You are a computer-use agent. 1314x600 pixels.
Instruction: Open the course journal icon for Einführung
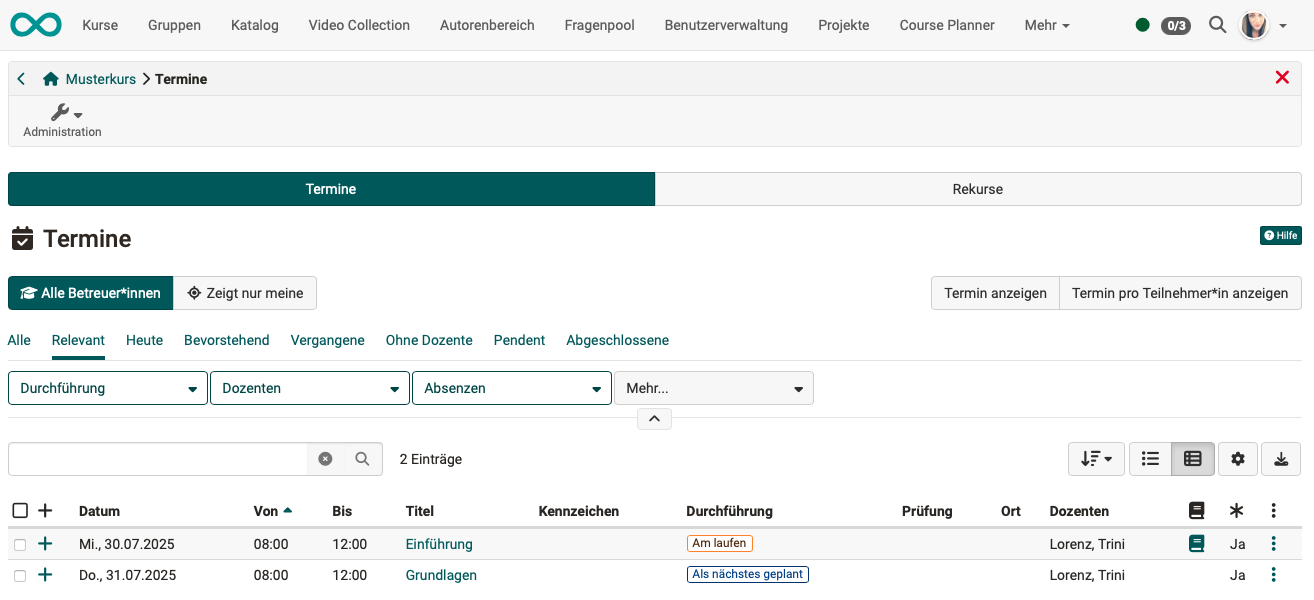click(1195, 543)
